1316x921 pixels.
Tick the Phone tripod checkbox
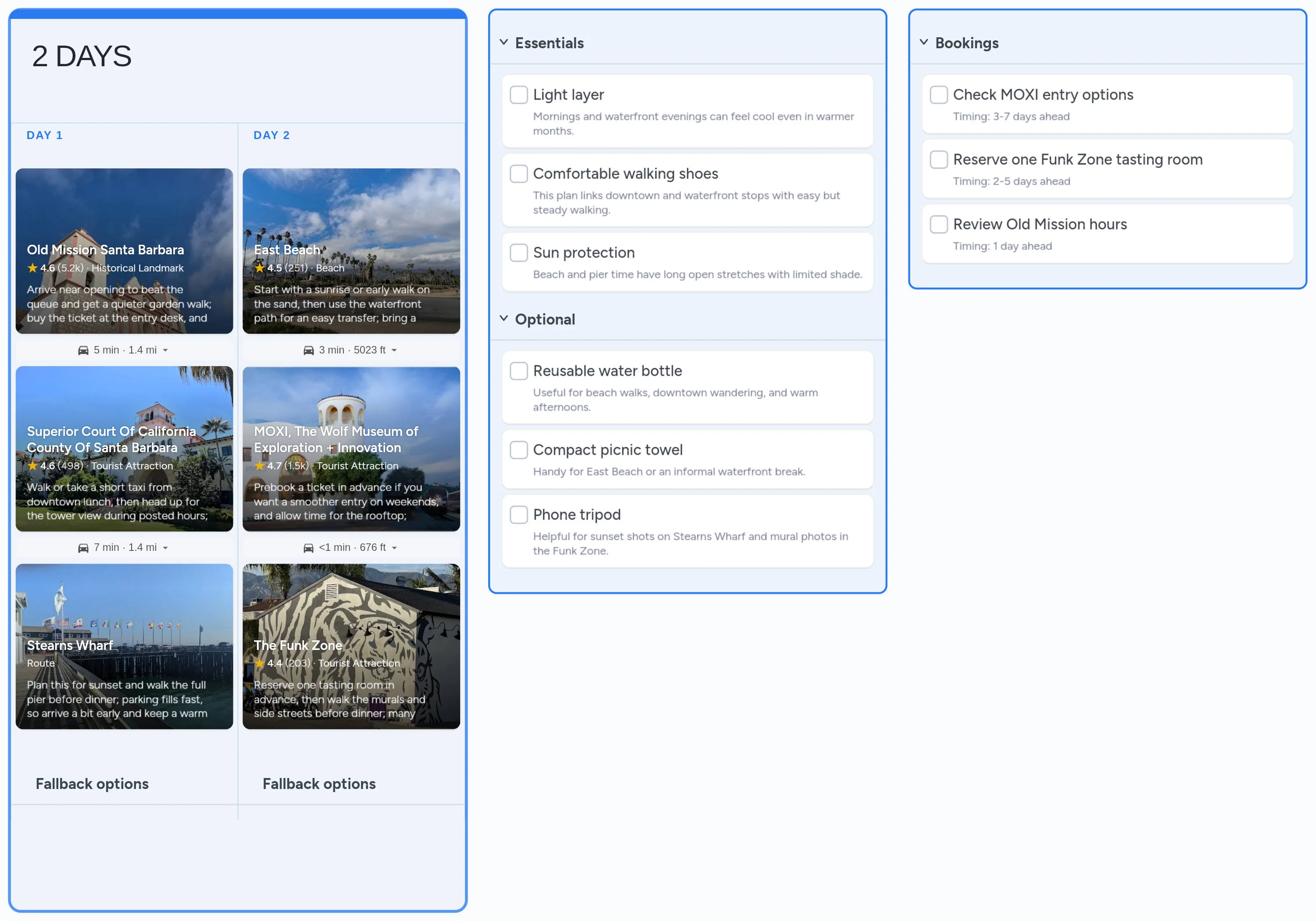click(519, 514)
